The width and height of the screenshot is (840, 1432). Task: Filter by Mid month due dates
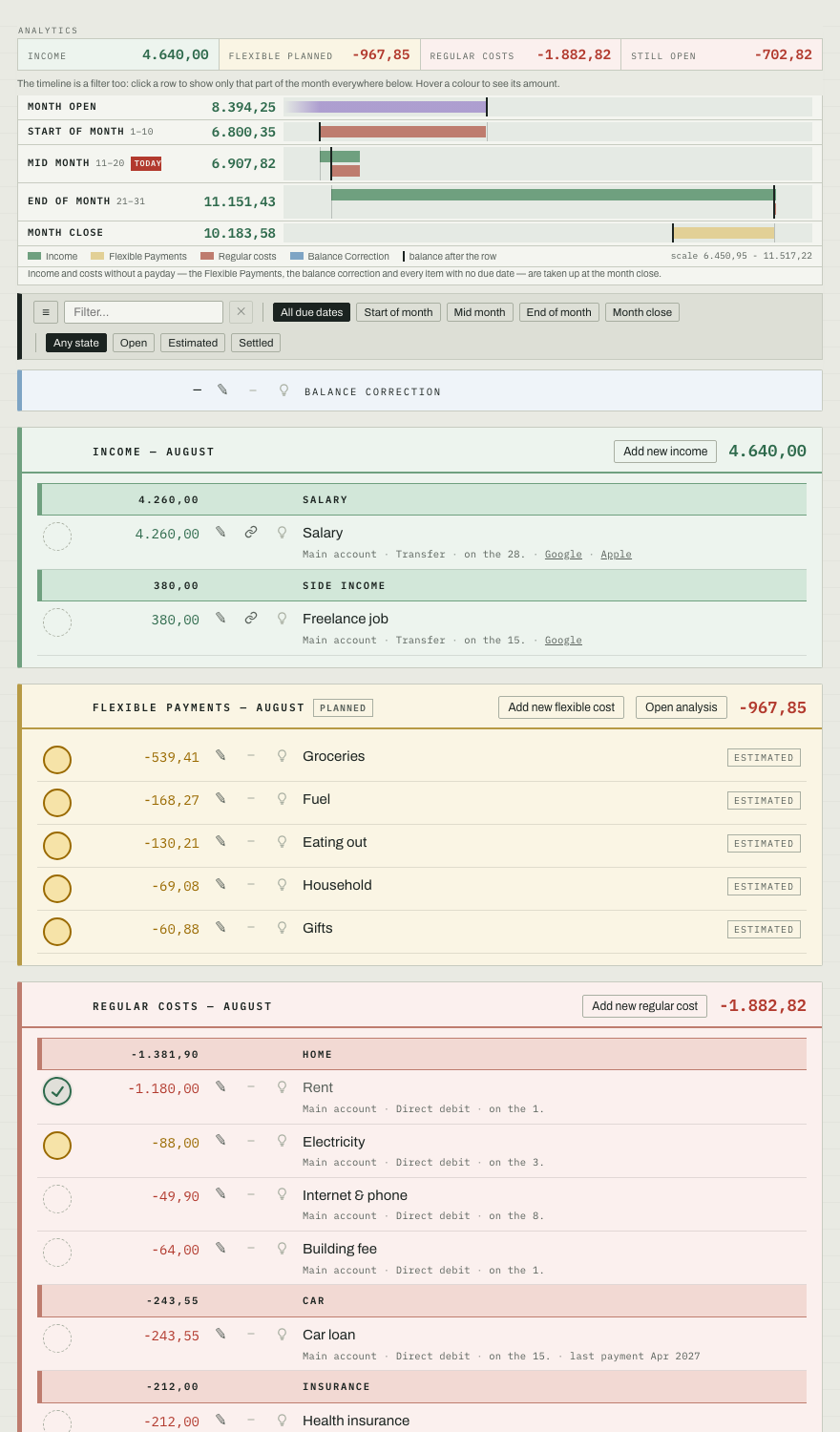click(480, 312)
